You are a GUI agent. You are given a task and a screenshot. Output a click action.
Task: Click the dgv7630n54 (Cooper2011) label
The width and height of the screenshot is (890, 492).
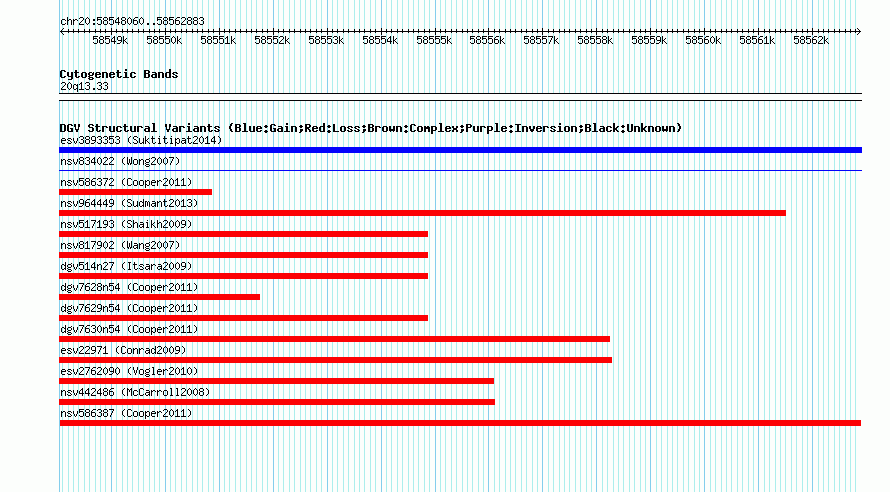129,329
